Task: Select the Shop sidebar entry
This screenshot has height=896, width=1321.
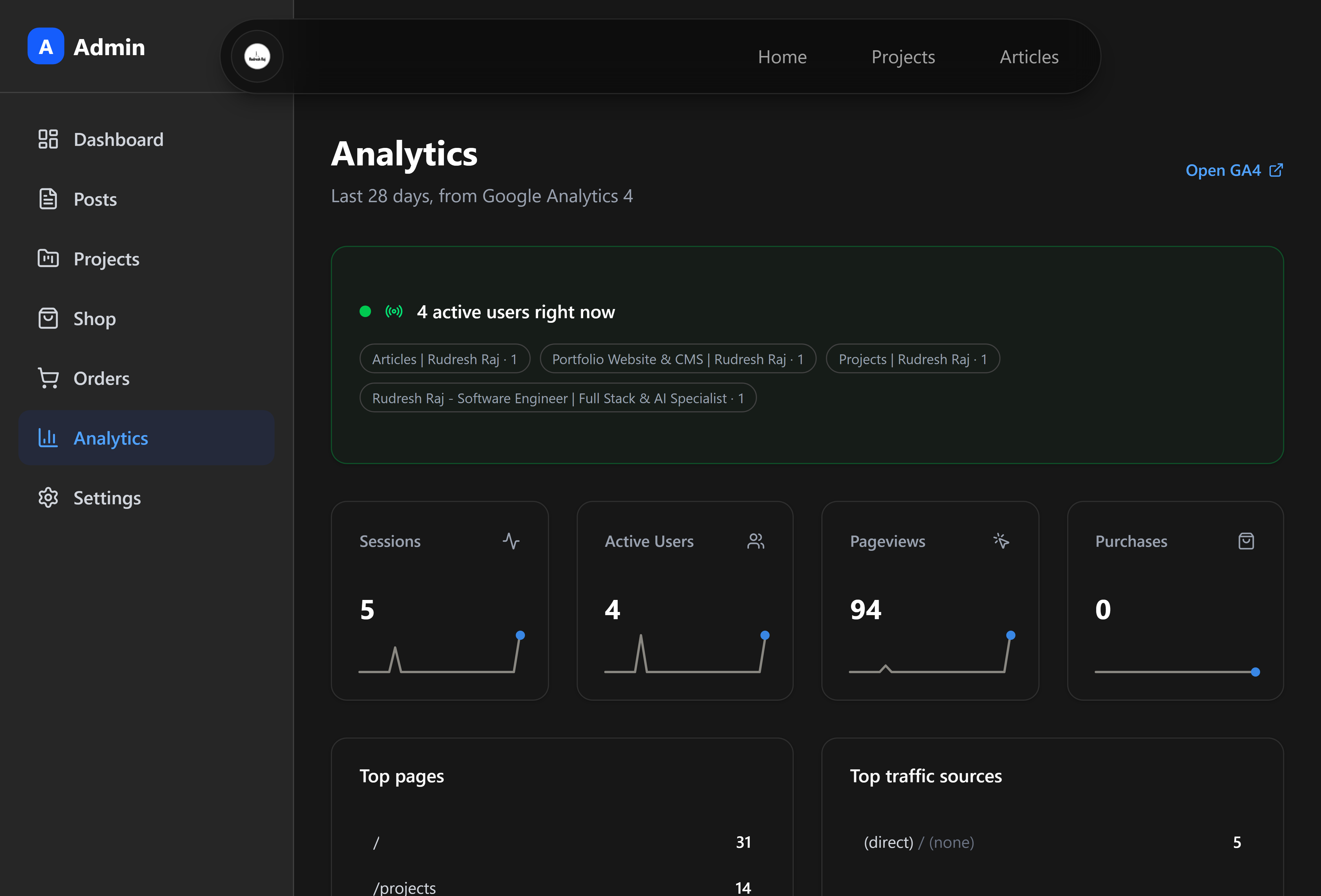Action: tap(147, 318)
